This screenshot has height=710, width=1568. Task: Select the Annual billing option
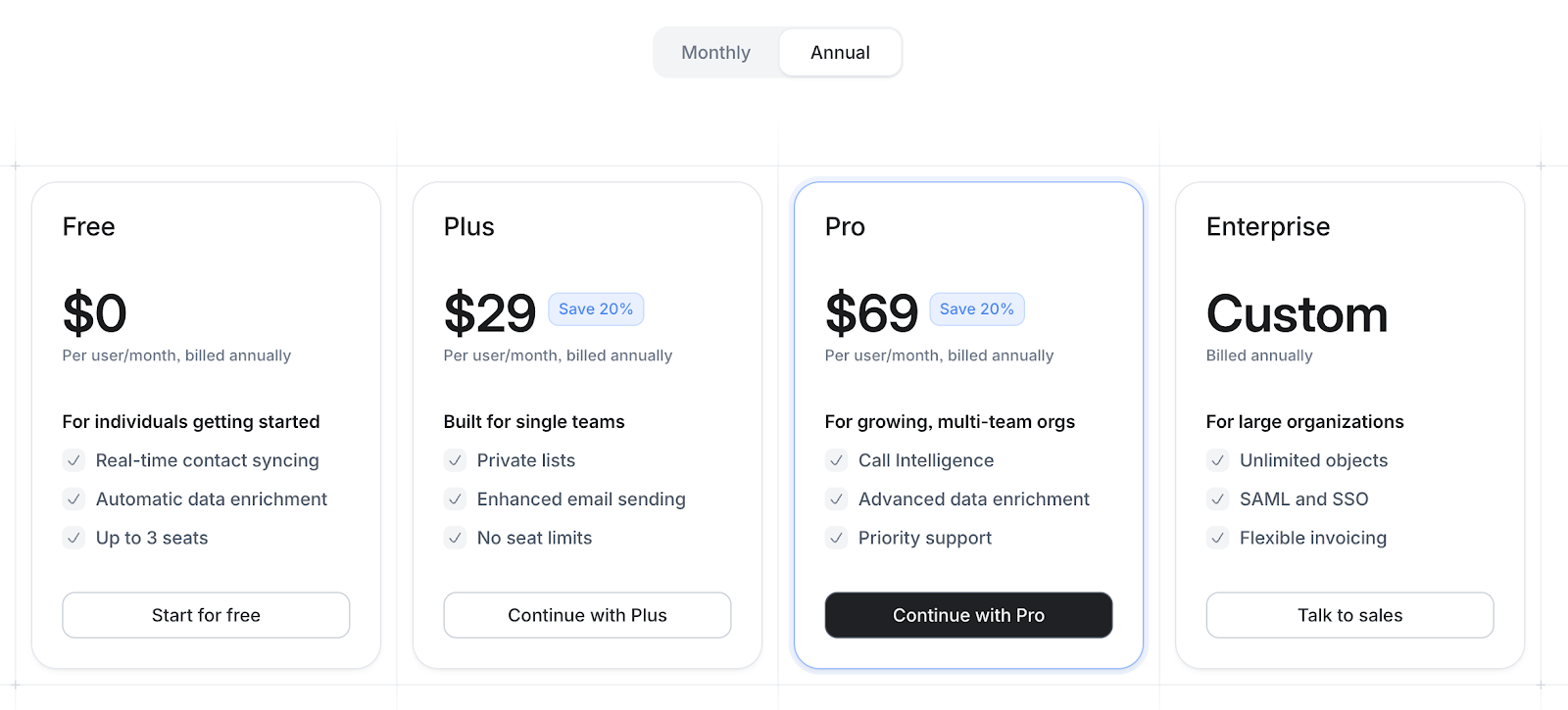pyautogui.click(x=839, y=52)
